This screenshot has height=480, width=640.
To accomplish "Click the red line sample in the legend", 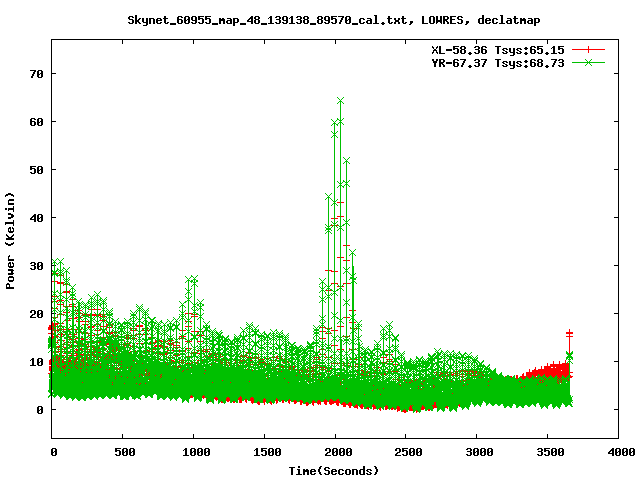I will tap(590, 49).
